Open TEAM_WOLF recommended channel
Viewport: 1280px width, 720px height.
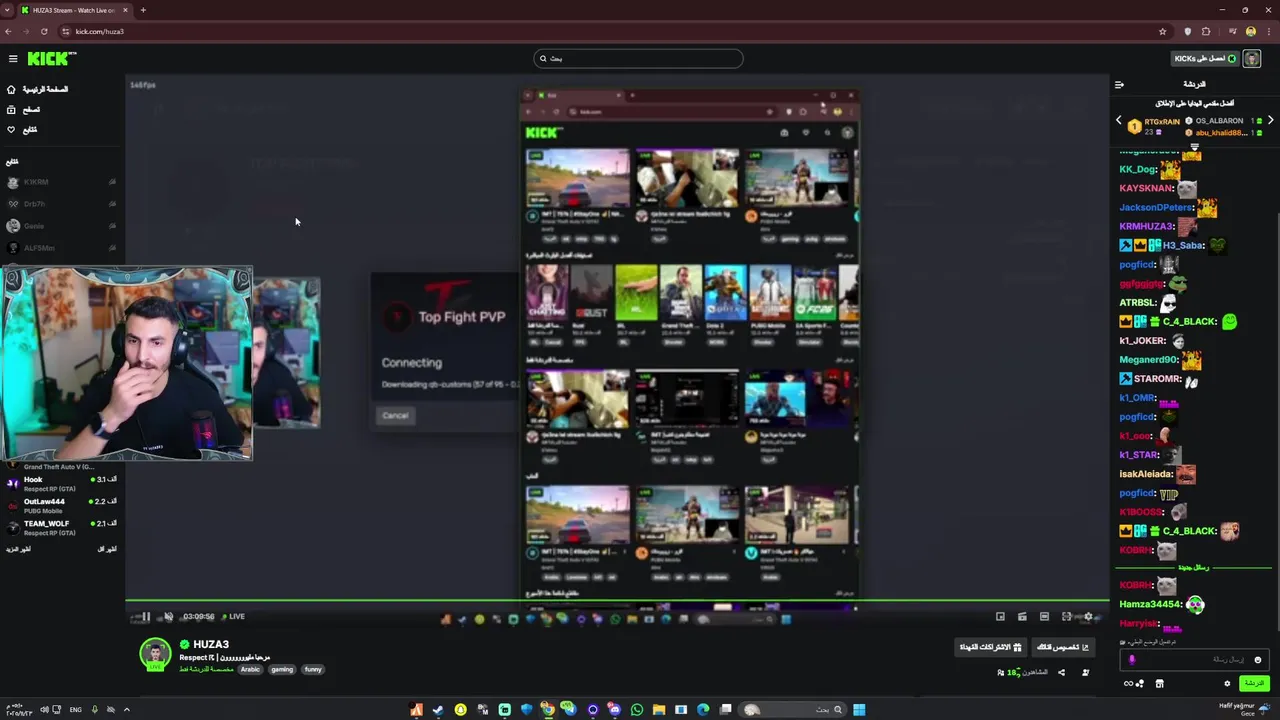[62, 527]
